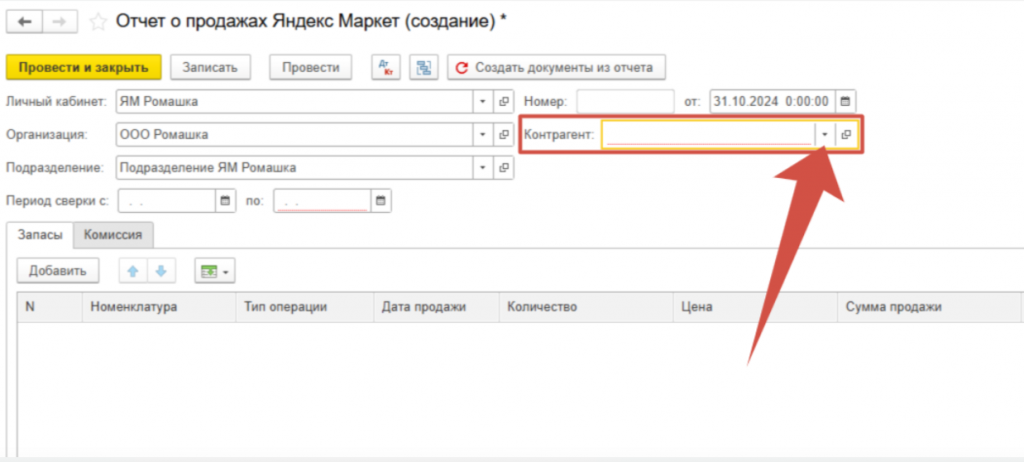Expand the Контрагент dropdown list
The image size is (1024, 462).
pyautogui.click(x=824, y=134)
